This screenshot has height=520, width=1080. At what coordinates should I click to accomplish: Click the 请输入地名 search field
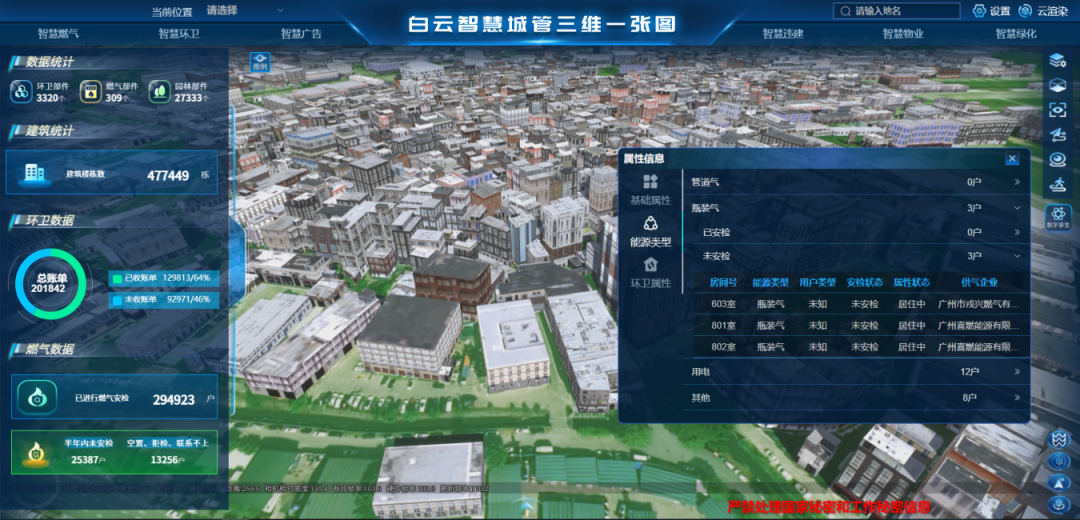coord(900,11)
